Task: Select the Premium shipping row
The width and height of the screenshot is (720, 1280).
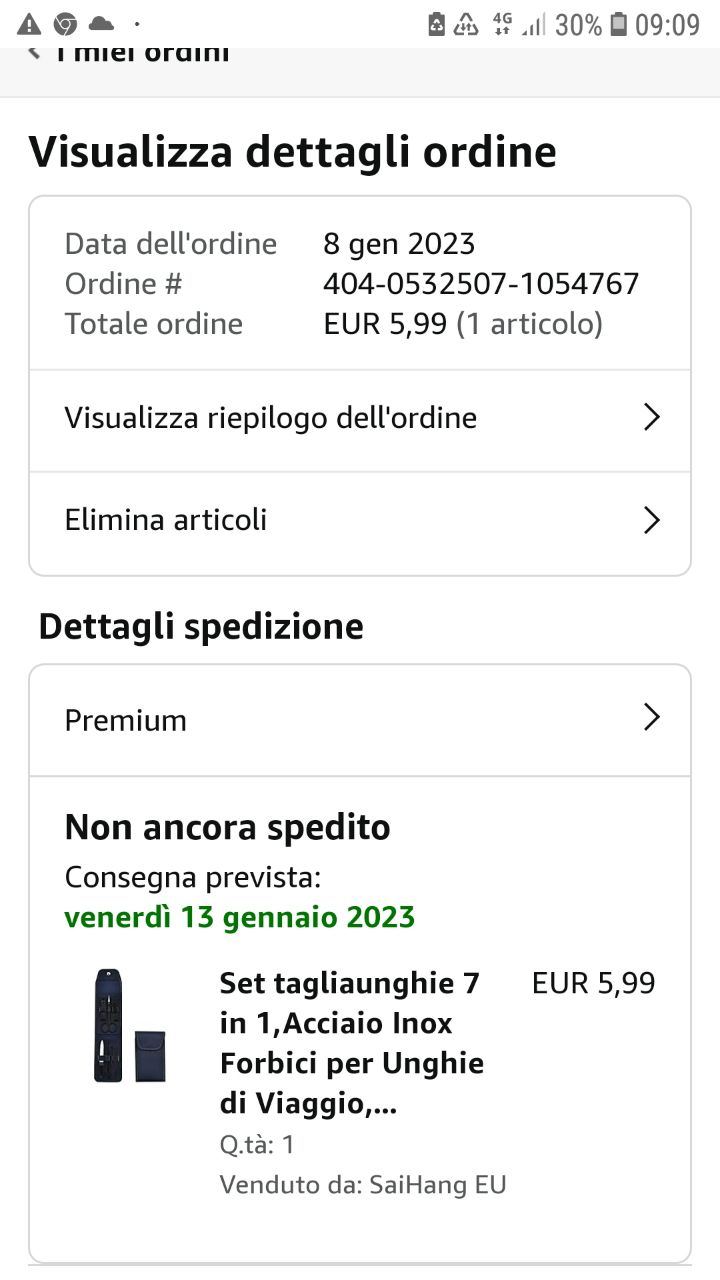Action: [360, 720]
